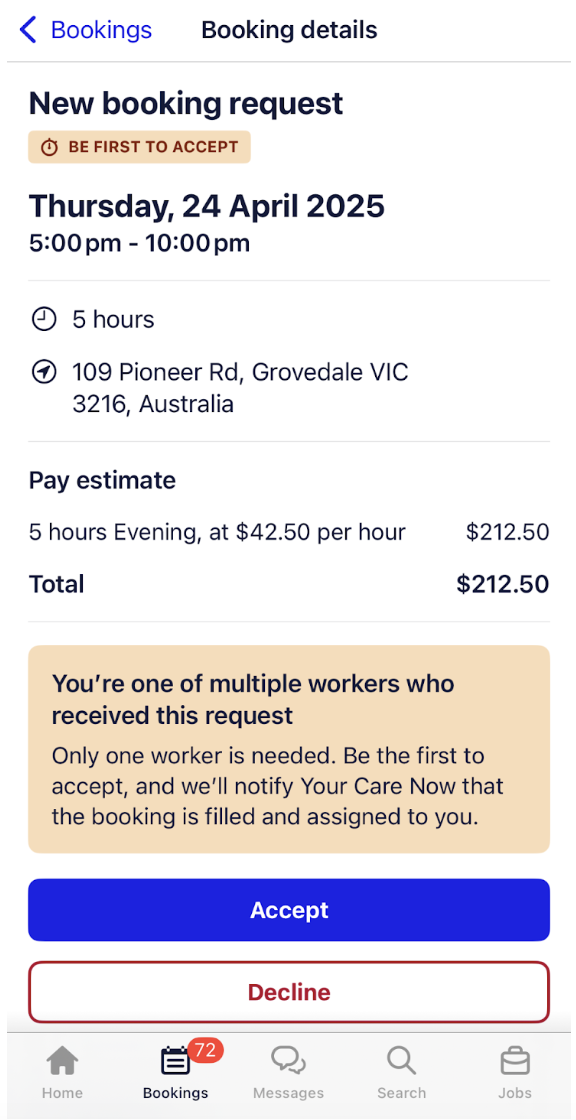576x1120 pixels.
Task: Tap the BE FIRST TO ACCEPT badge
Action: click(x=139, y=147)
